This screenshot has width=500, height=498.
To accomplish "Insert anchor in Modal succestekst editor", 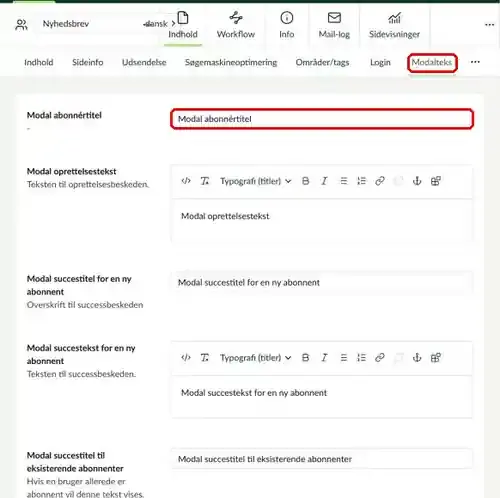I will pos(417,358).
